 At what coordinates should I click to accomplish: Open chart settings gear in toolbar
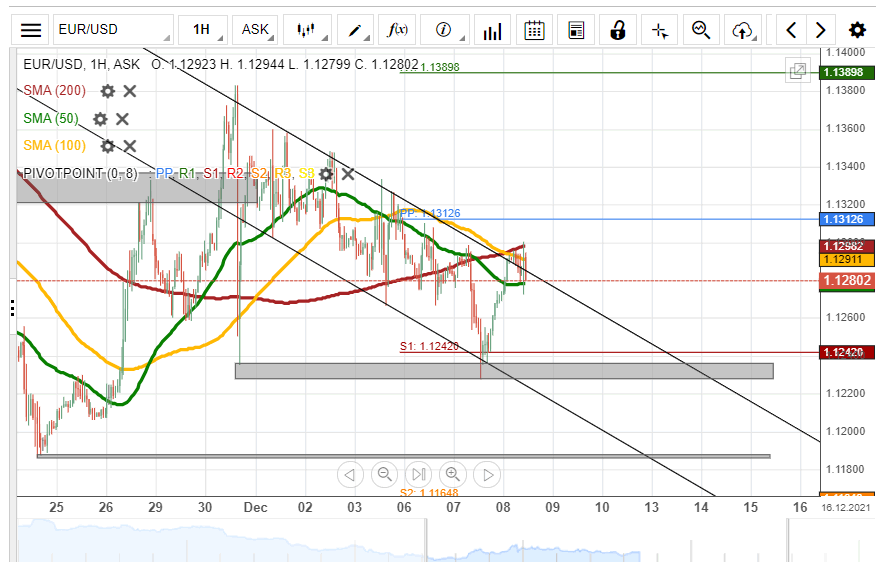tap(857, 30)
